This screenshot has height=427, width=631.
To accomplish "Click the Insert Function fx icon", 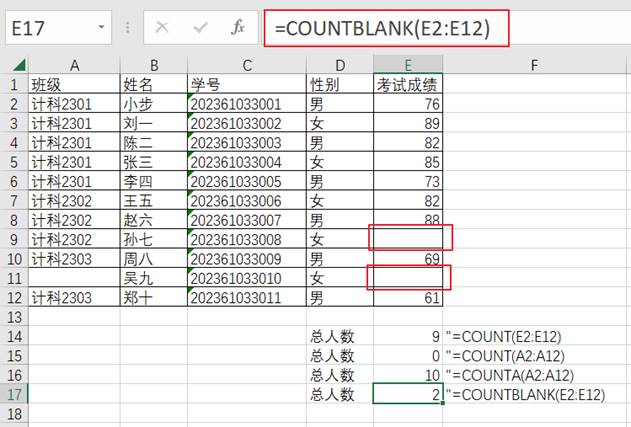I will [x=237, y=29].
